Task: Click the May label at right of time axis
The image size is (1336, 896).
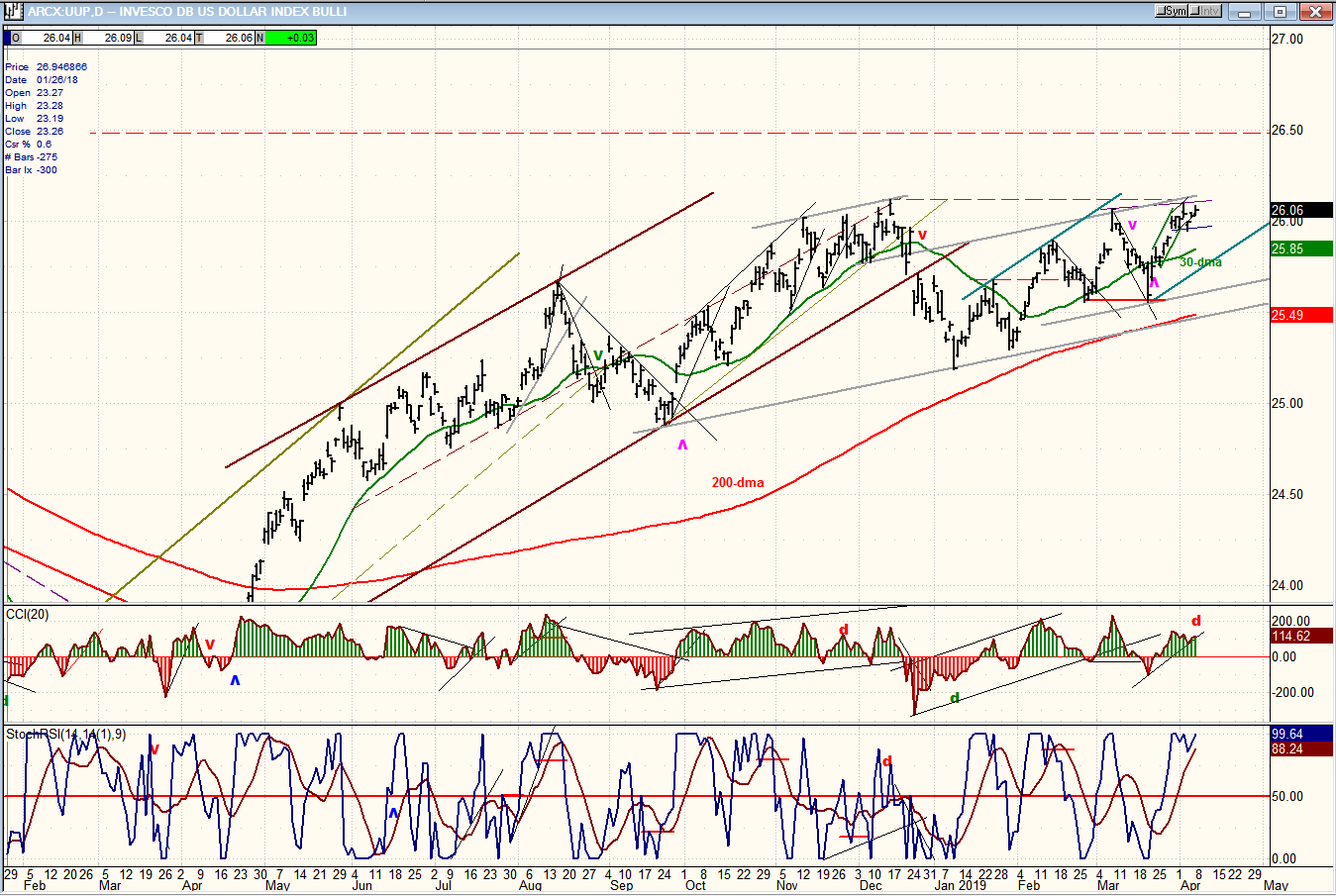Action: click(1277, 885)
